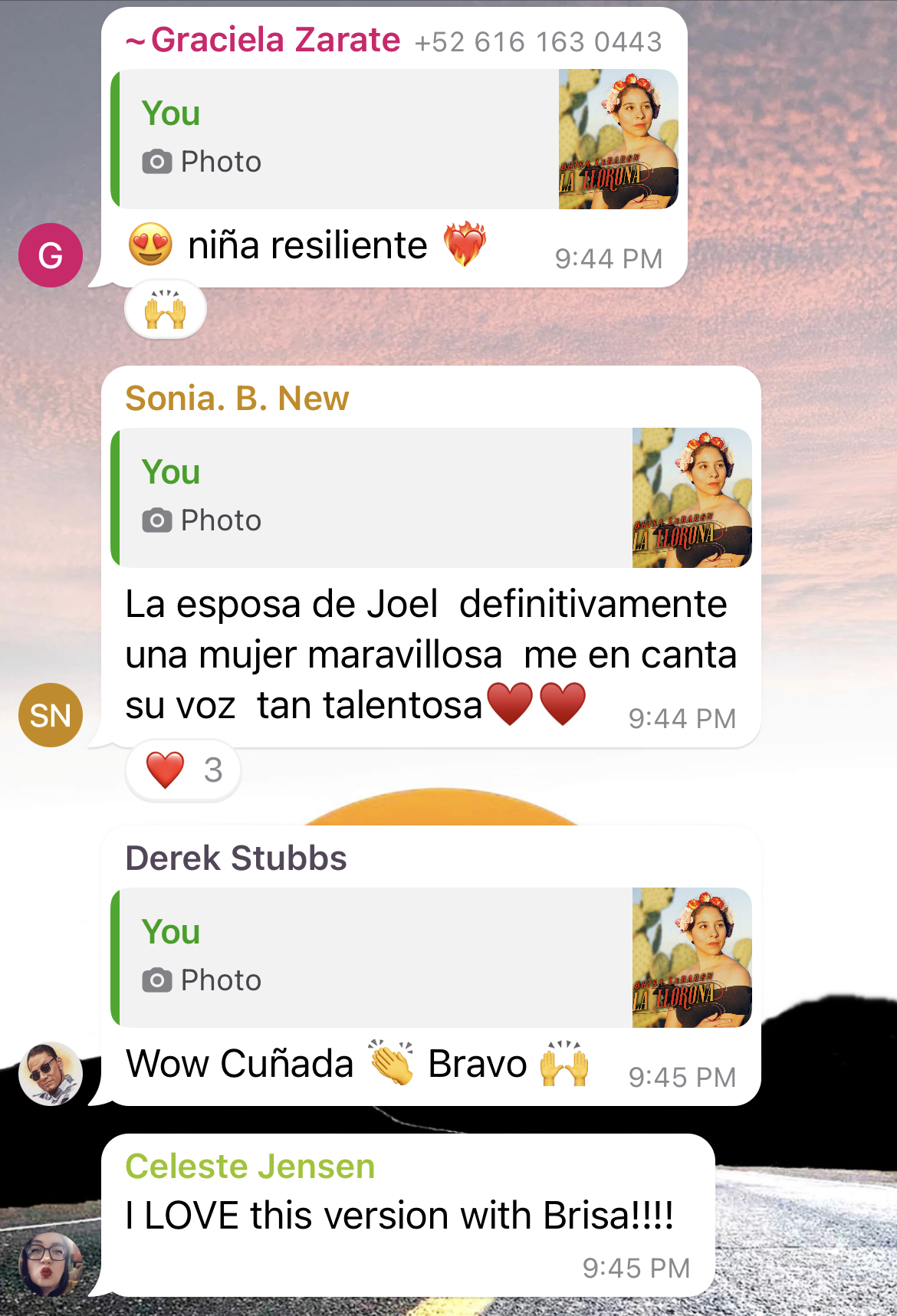Select the 'niña resiliente' message text
The image size is (897, 1316).
point(307,245)
